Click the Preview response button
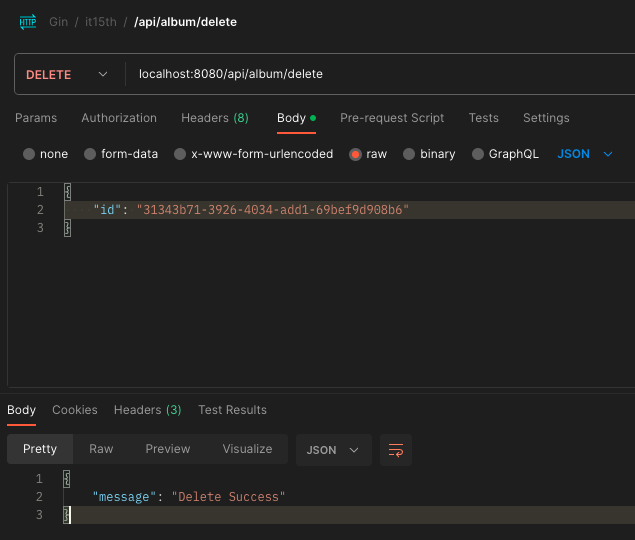Viewport: 635px width, 540px height. 168,449
